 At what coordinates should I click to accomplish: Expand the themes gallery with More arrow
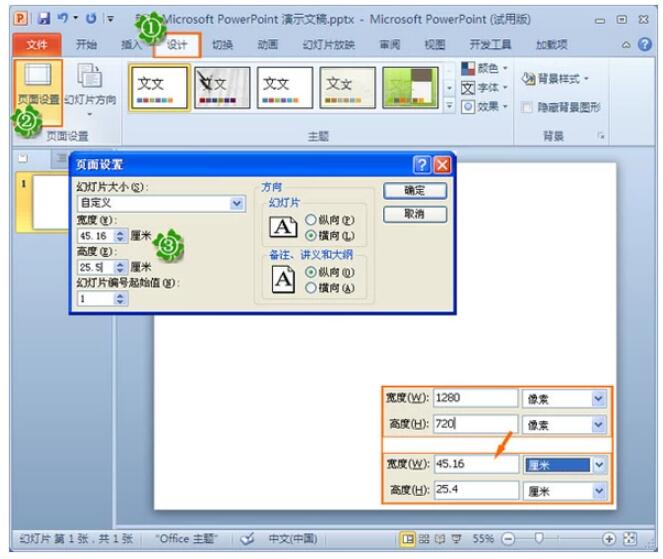point(449,105)
